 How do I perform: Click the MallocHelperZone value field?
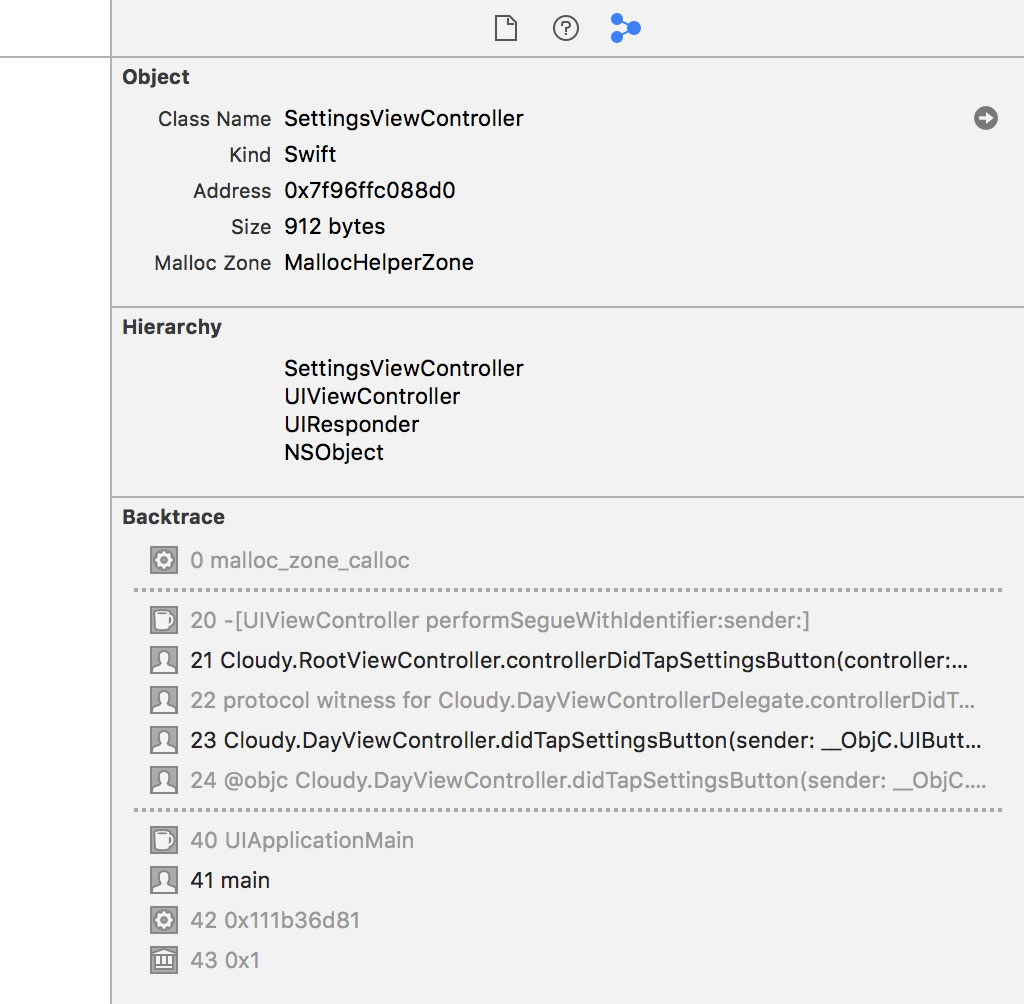point(378,262)
